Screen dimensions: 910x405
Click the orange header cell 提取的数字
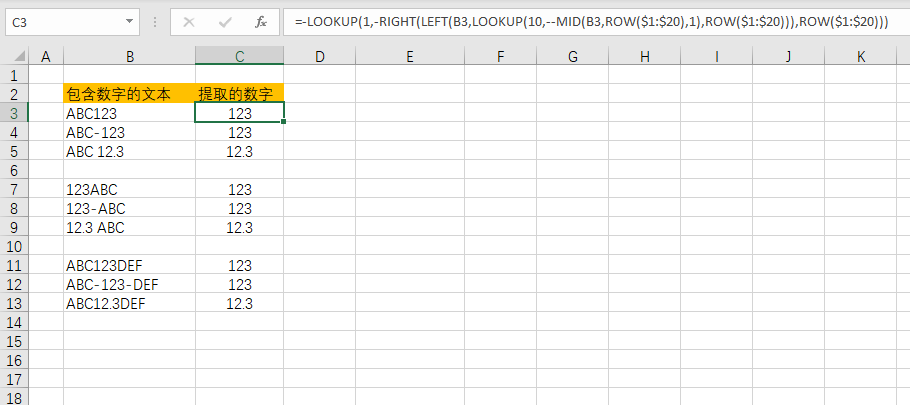(x=239, y=94)
